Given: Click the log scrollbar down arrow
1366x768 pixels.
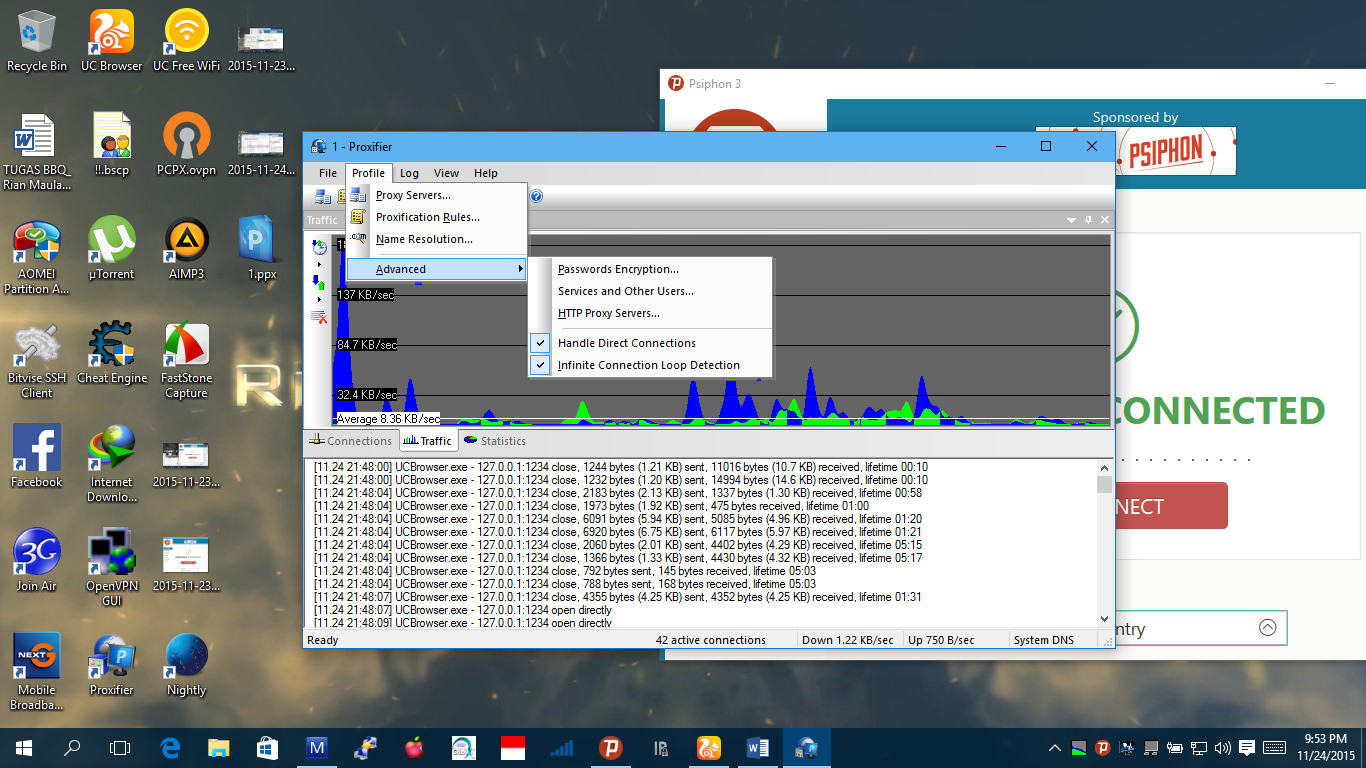Looking at the screenshot, I should coord(1104,619).
